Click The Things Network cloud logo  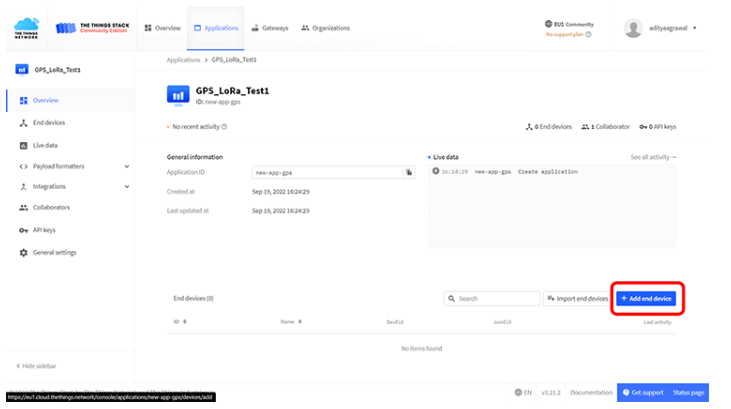tap(26, 28)
